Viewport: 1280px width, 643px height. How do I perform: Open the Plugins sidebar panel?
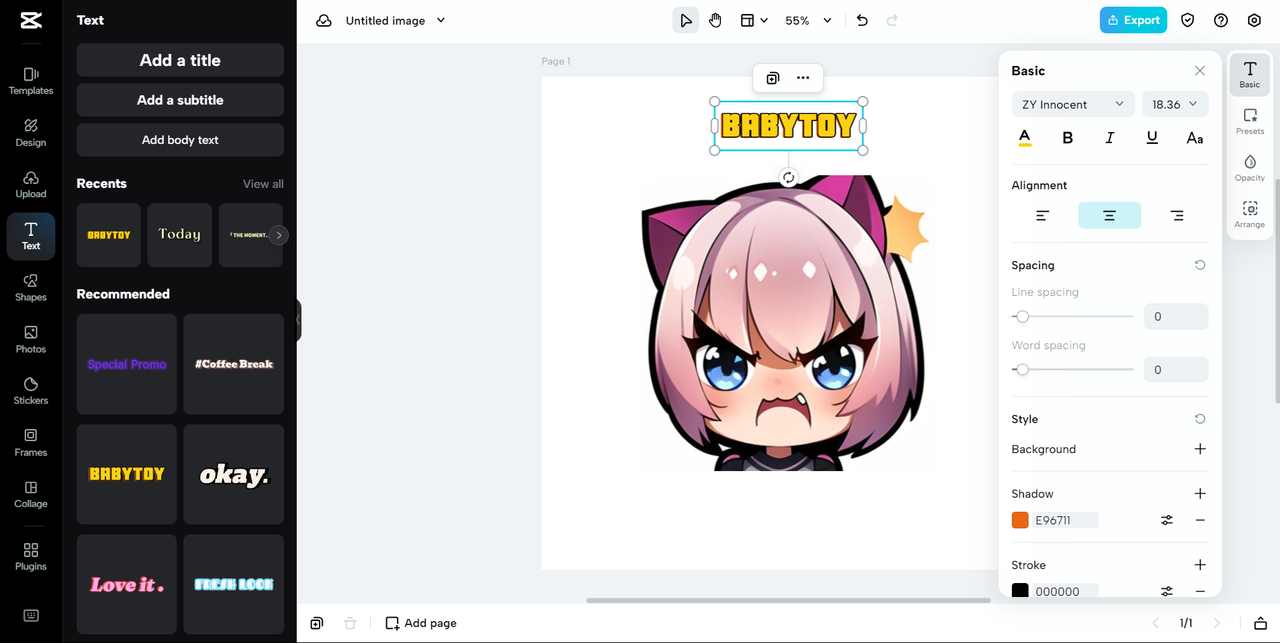31,557
